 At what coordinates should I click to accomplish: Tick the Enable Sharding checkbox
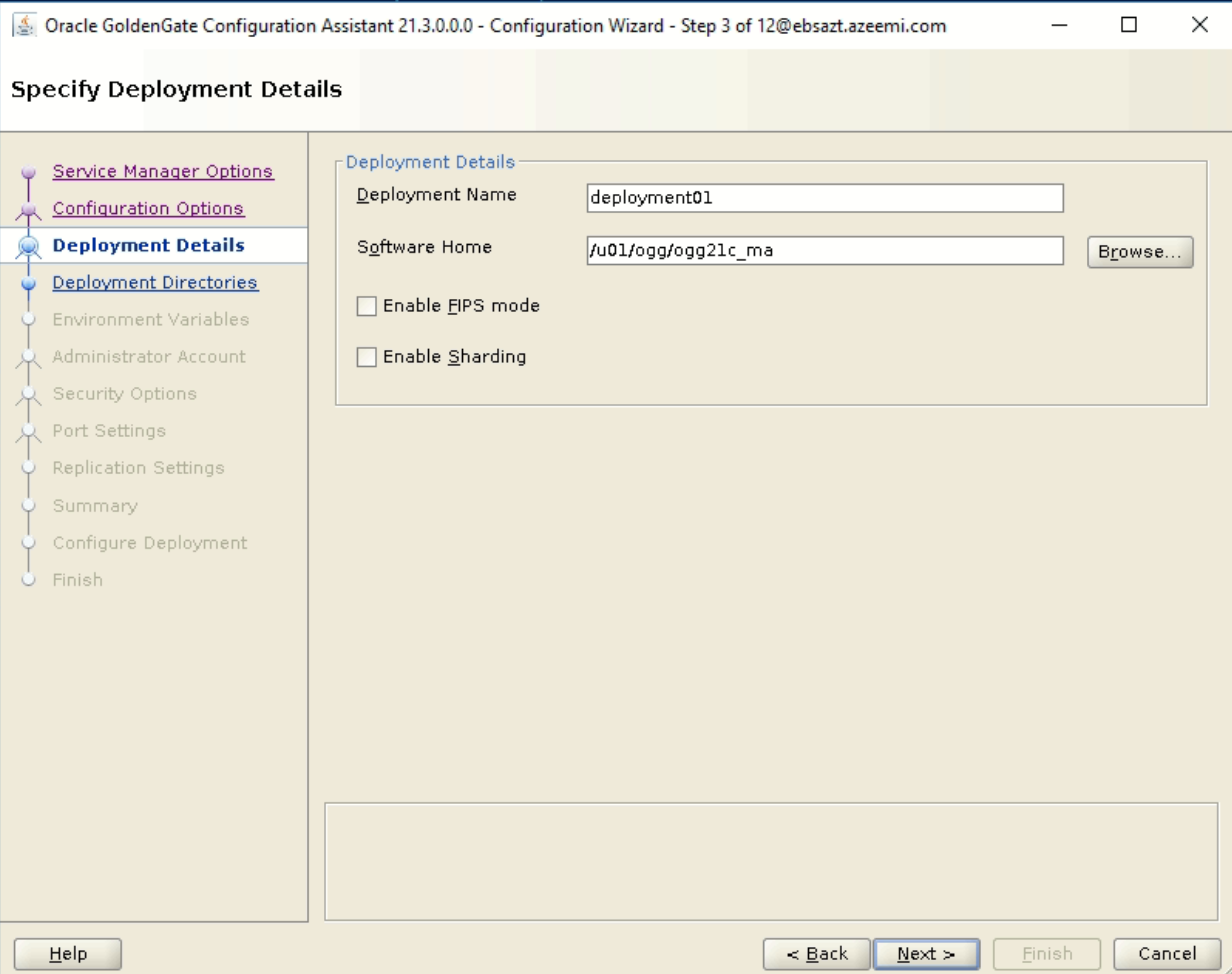pyautogui.click(x=367, y=357)
